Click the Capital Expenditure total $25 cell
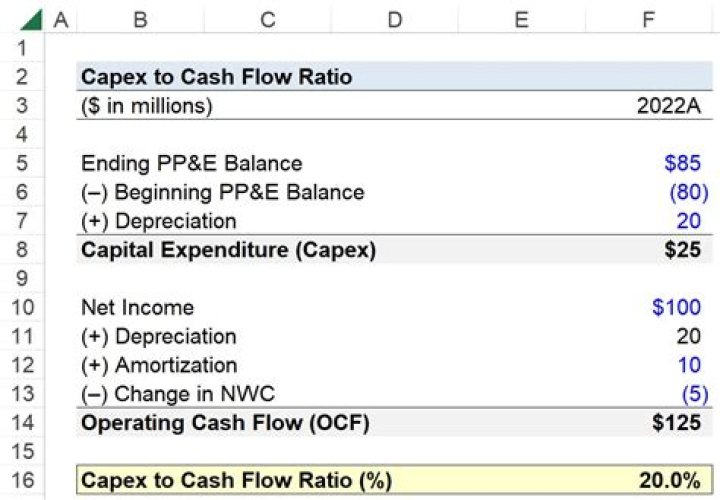The image size is (720, 500). (682, 250)
